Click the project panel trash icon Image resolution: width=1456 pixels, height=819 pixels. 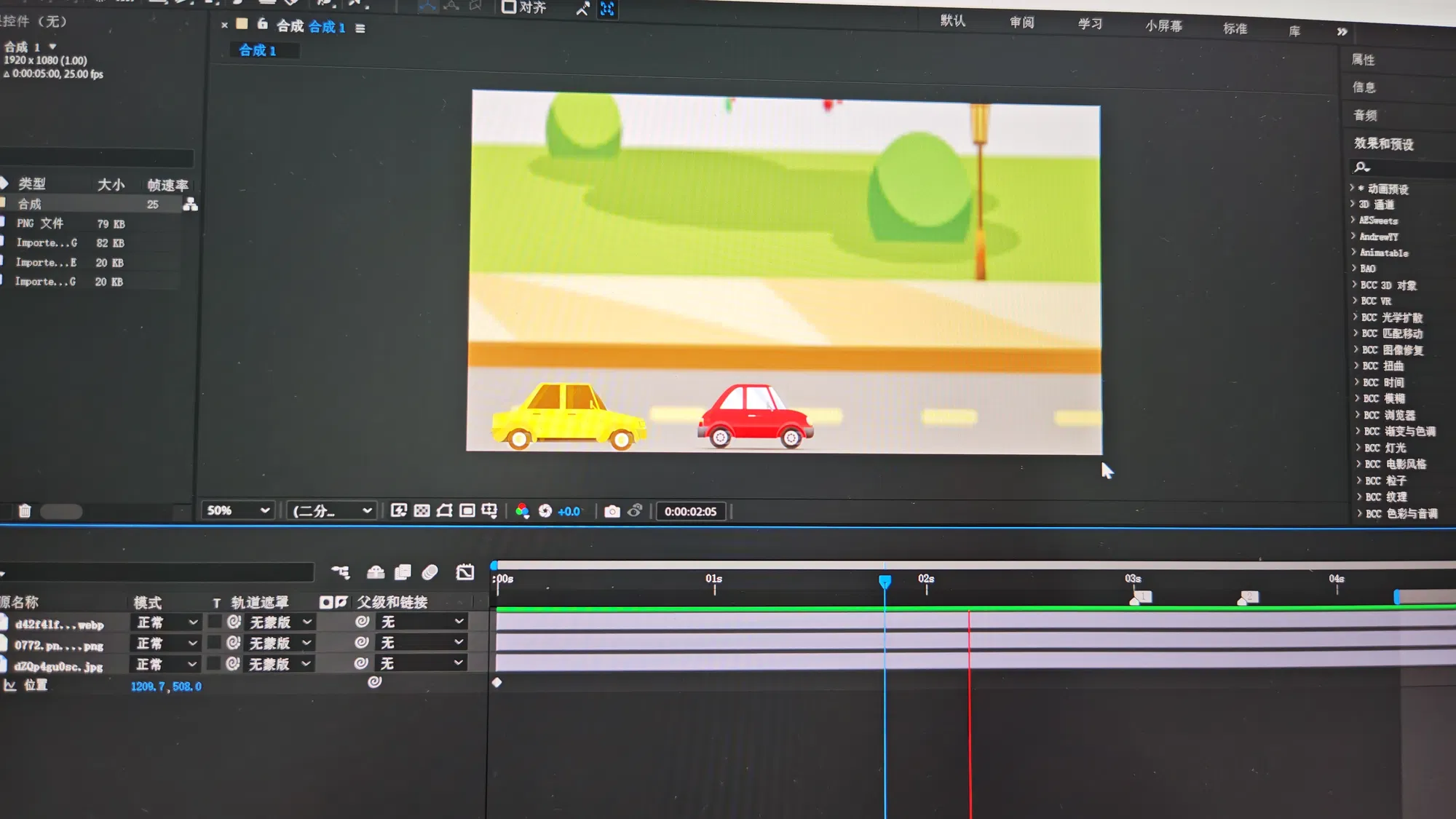coord(25,511)
